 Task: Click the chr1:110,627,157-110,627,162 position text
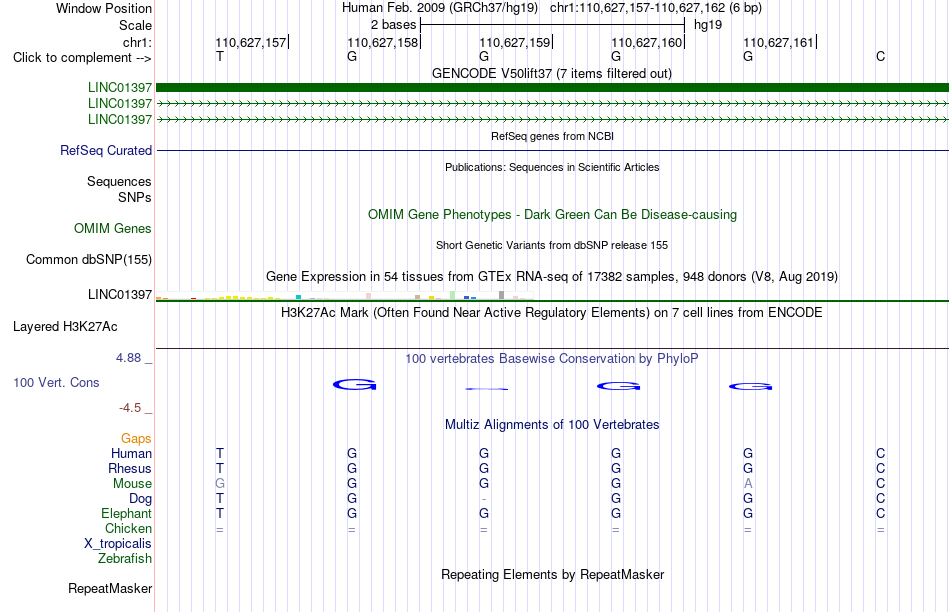[x=656, y=8]
